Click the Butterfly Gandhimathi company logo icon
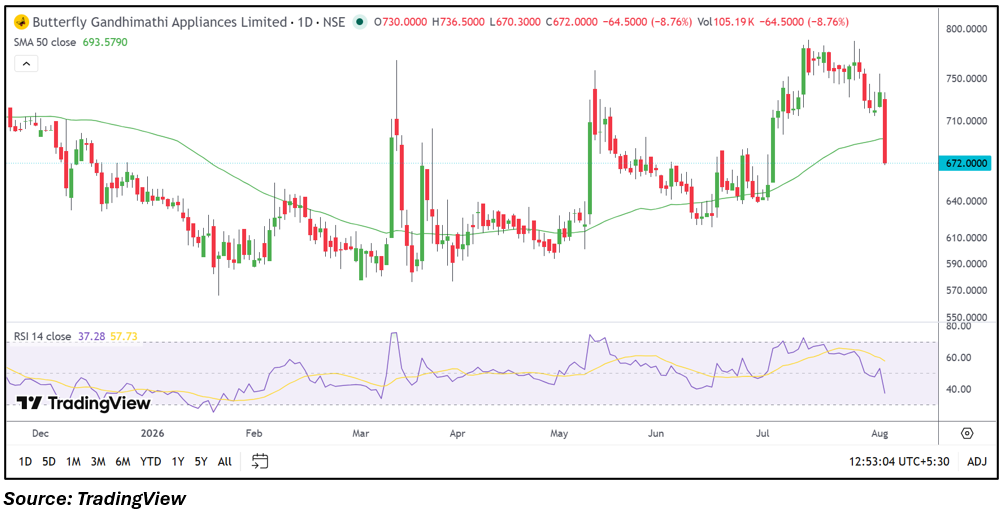Screen dimensions: 1004x512 (22, 22)
